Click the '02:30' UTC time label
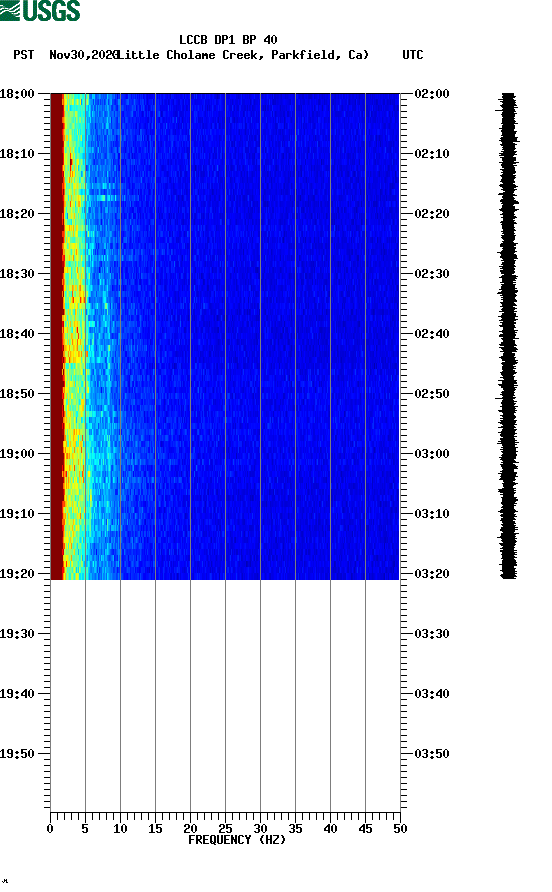Screen dimensions: 552x892 point(432,274)
